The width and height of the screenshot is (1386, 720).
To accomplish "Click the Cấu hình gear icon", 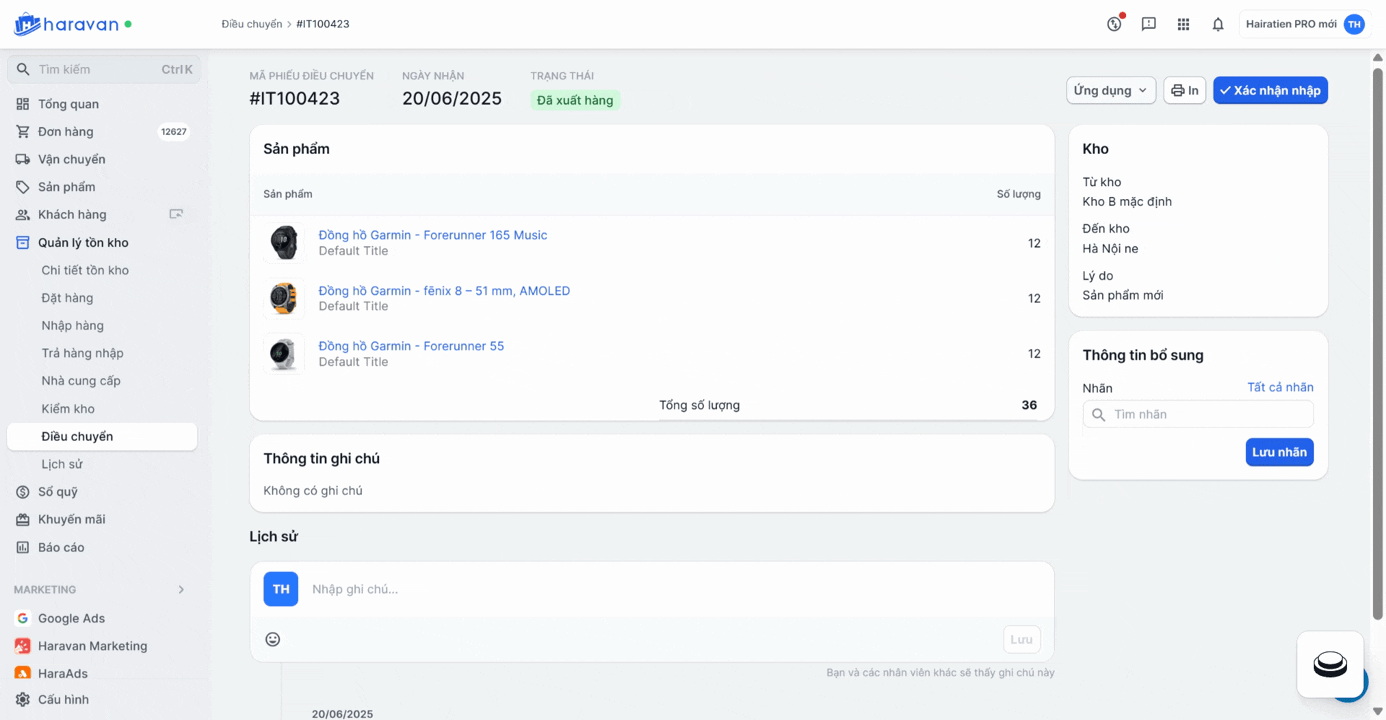I will tap(22, 699).
